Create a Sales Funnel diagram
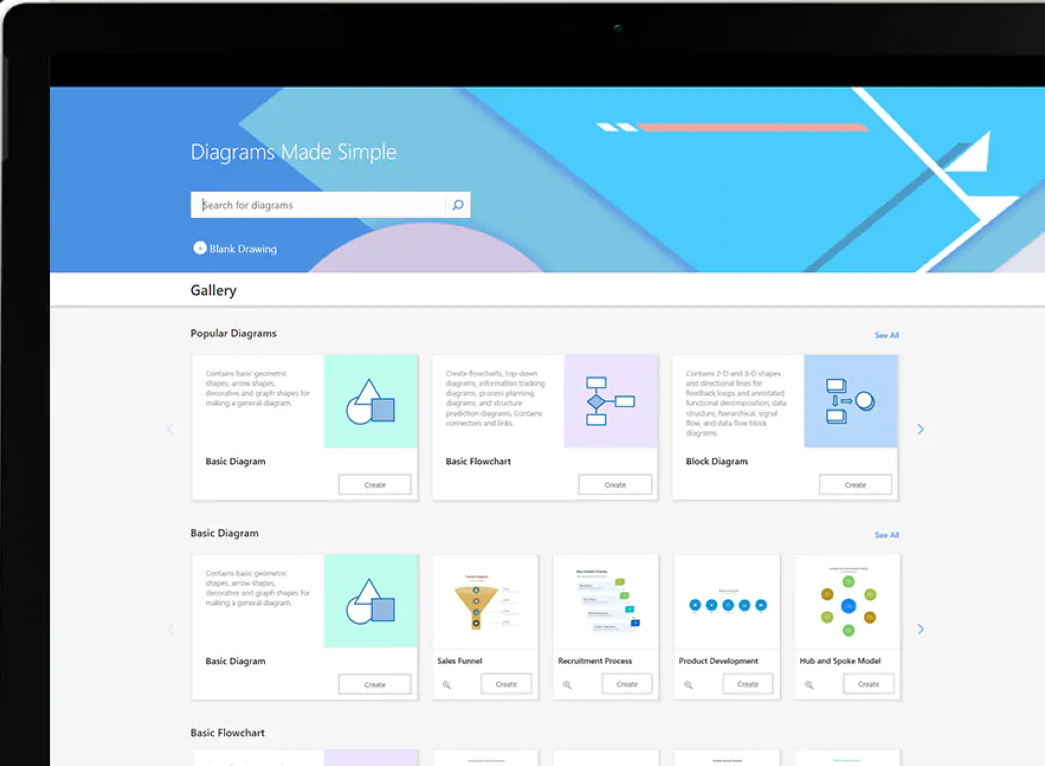This screenshot has width=1045, height=766. pos(506,683)
